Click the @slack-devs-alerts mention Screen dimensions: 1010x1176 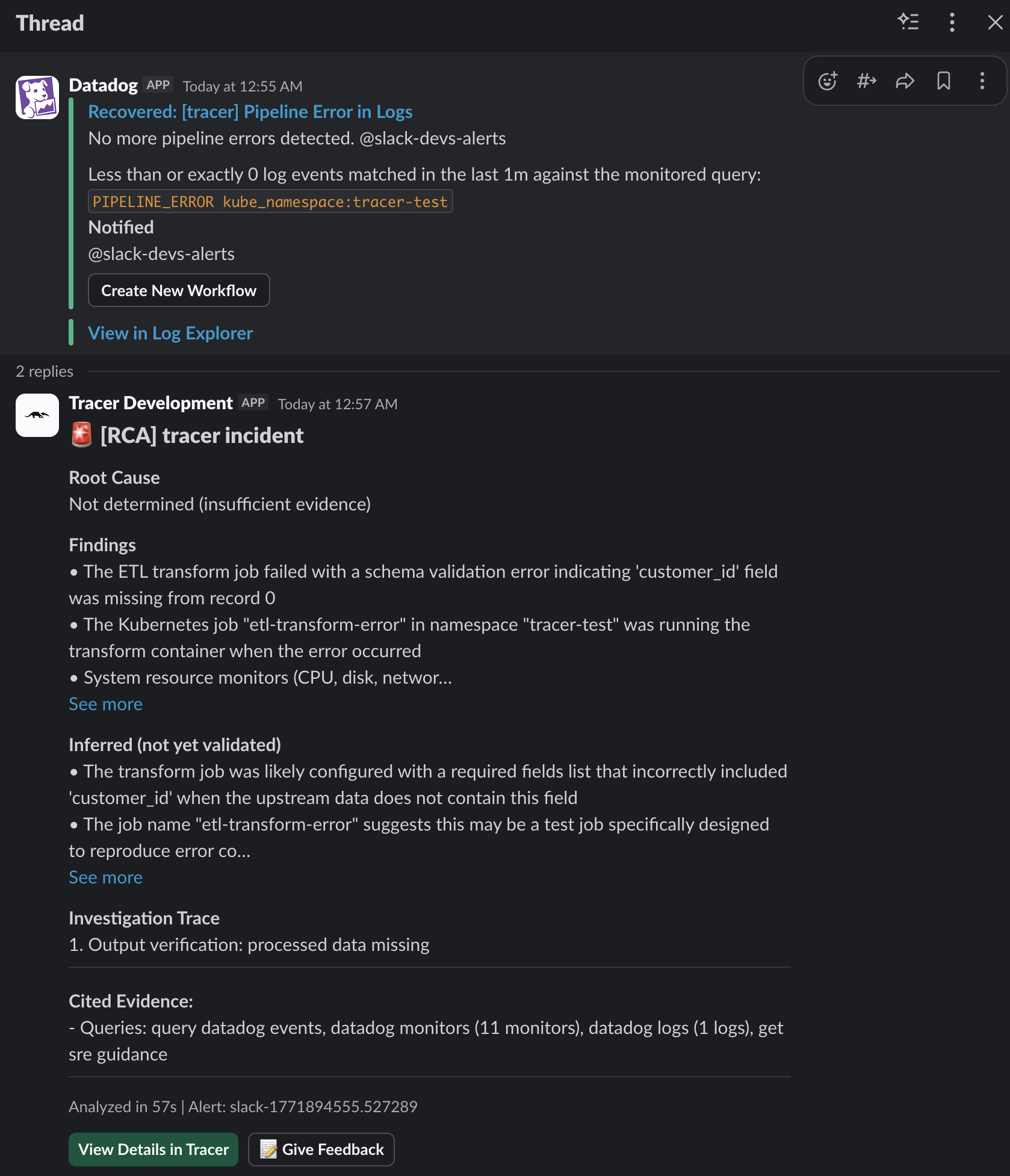coord(161,253)
